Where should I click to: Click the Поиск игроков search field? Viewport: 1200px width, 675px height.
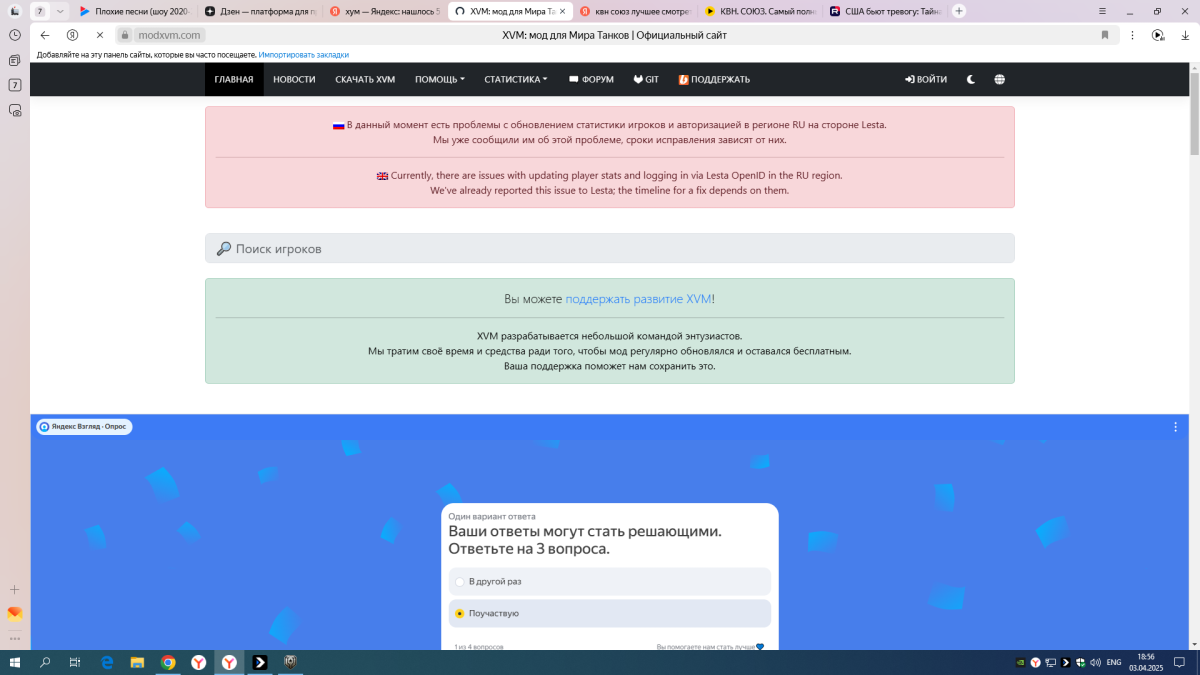pyautogui.click(x=610, y=248)
